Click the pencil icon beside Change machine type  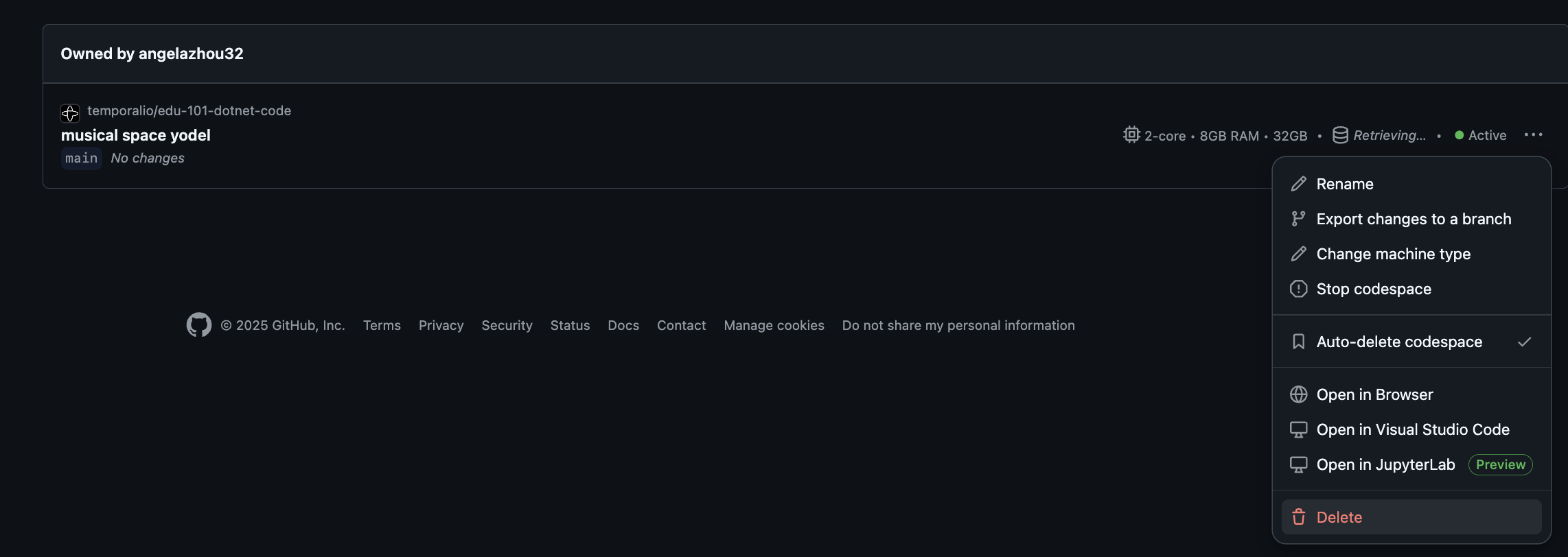(x=1298, y=254)
